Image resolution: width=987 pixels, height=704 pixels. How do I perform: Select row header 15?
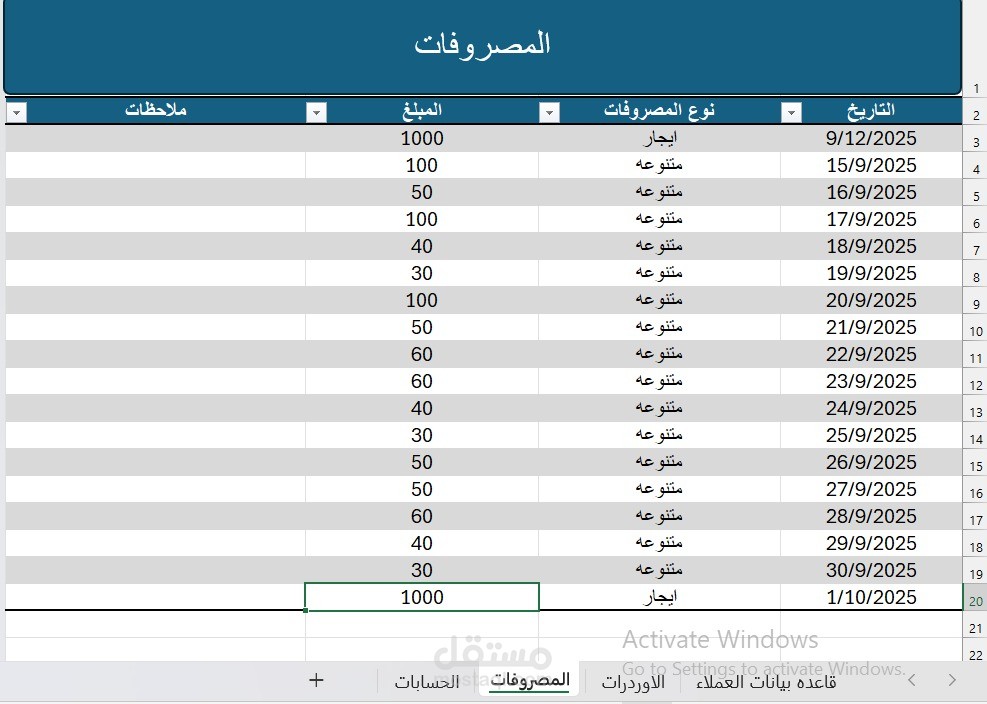click(975, 462)
